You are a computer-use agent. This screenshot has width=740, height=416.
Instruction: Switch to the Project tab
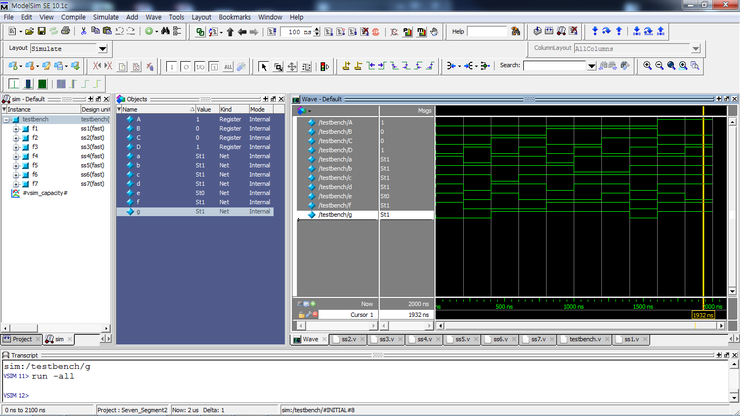click(21, 339)
